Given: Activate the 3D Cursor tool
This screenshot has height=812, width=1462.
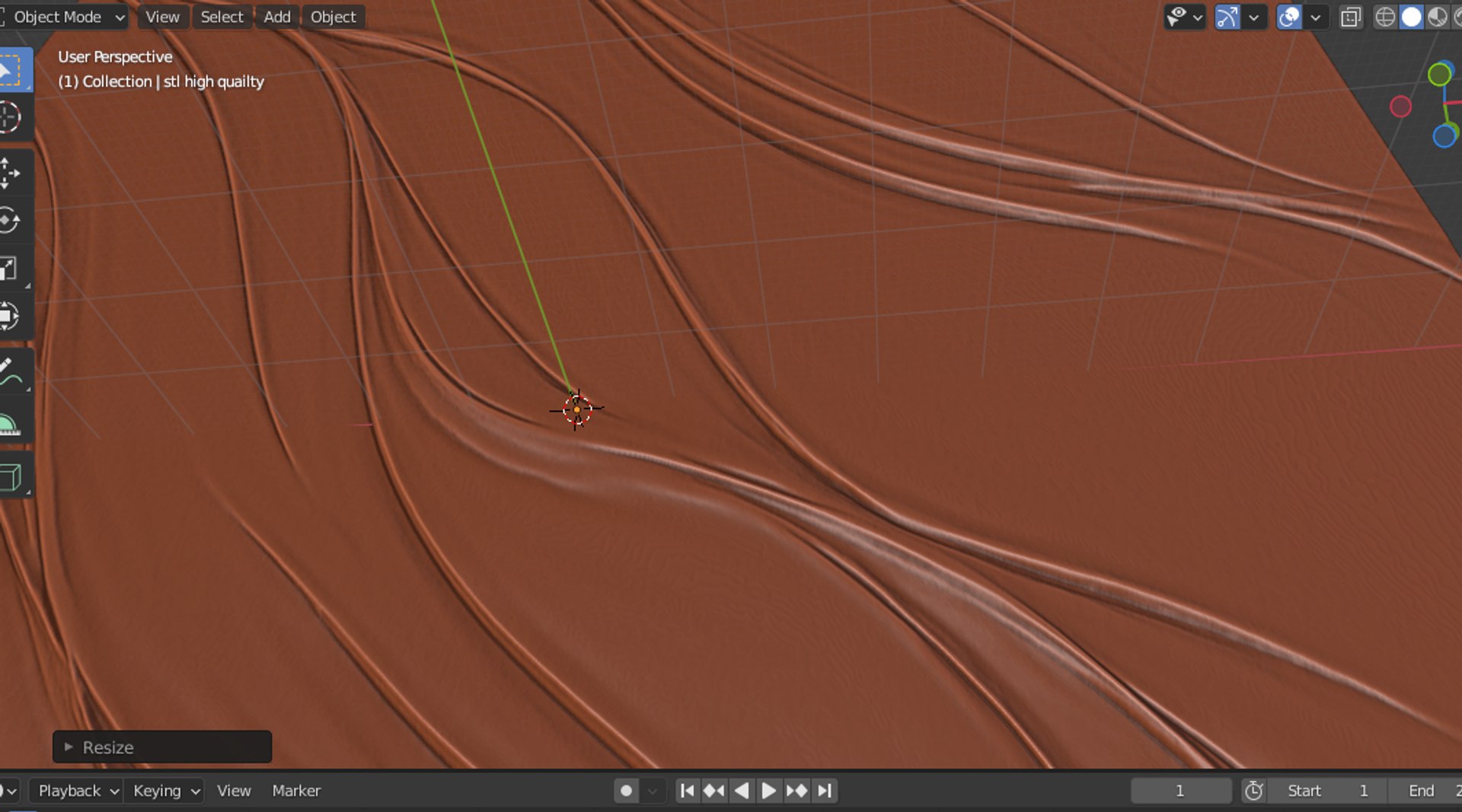Looking at the screenshot, I should coord(11,117).
